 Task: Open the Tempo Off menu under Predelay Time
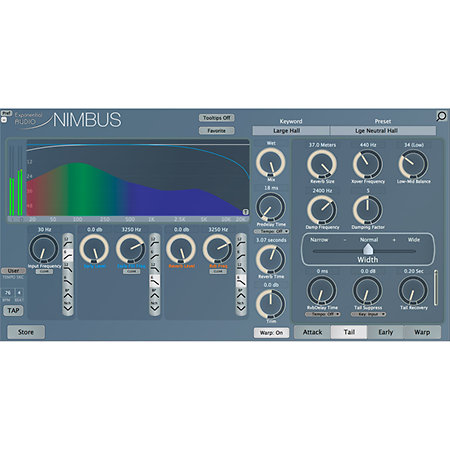click(271, 231)
